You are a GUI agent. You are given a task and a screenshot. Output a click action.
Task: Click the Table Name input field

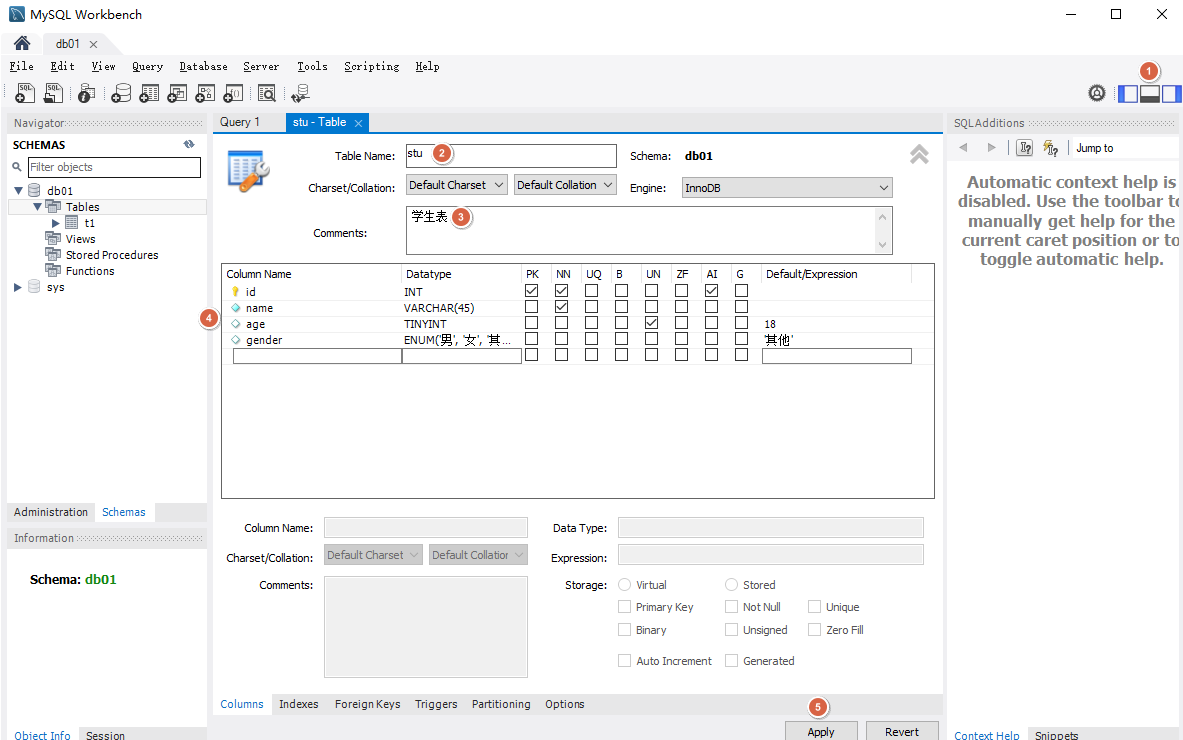click(x=511, y=155)
